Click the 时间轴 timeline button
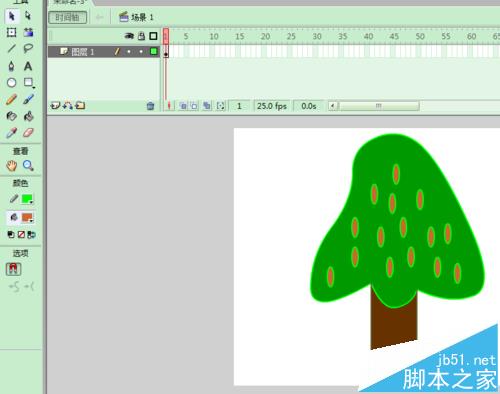The height and width of the screenshot is (394, 500). click(x=68, y=17)
